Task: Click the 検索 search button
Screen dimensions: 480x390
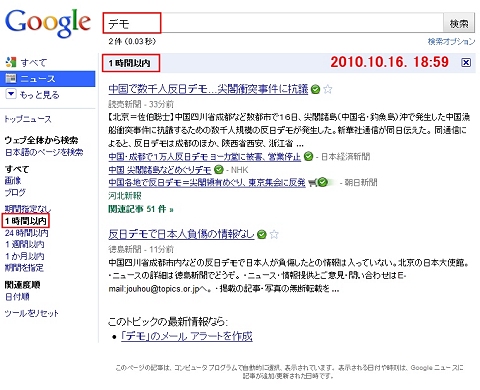Action: tap(459, 23)
